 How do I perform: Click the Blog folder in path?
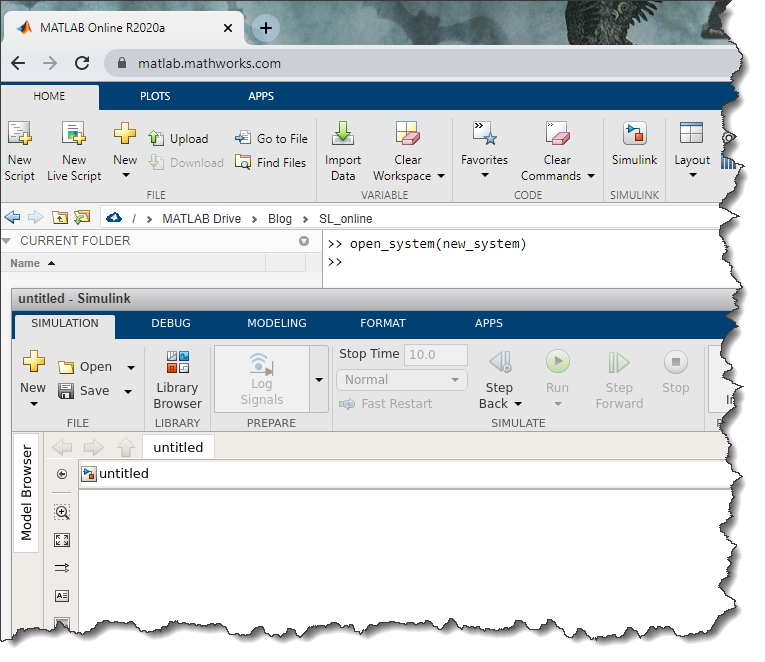(x=279, y=218)
